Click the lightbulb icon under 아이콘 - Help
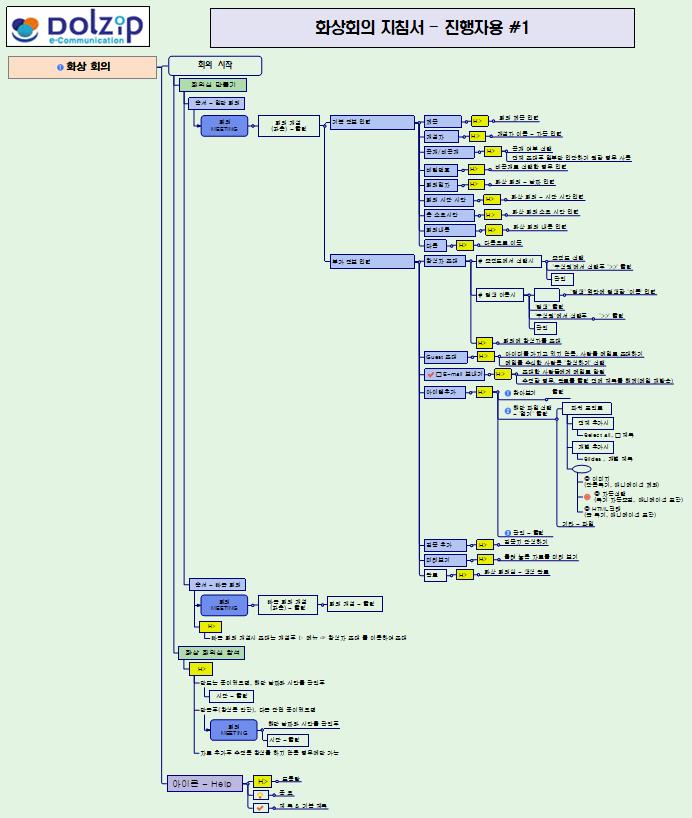The width and height of the screenshot is (692, 818). (260, 793)
